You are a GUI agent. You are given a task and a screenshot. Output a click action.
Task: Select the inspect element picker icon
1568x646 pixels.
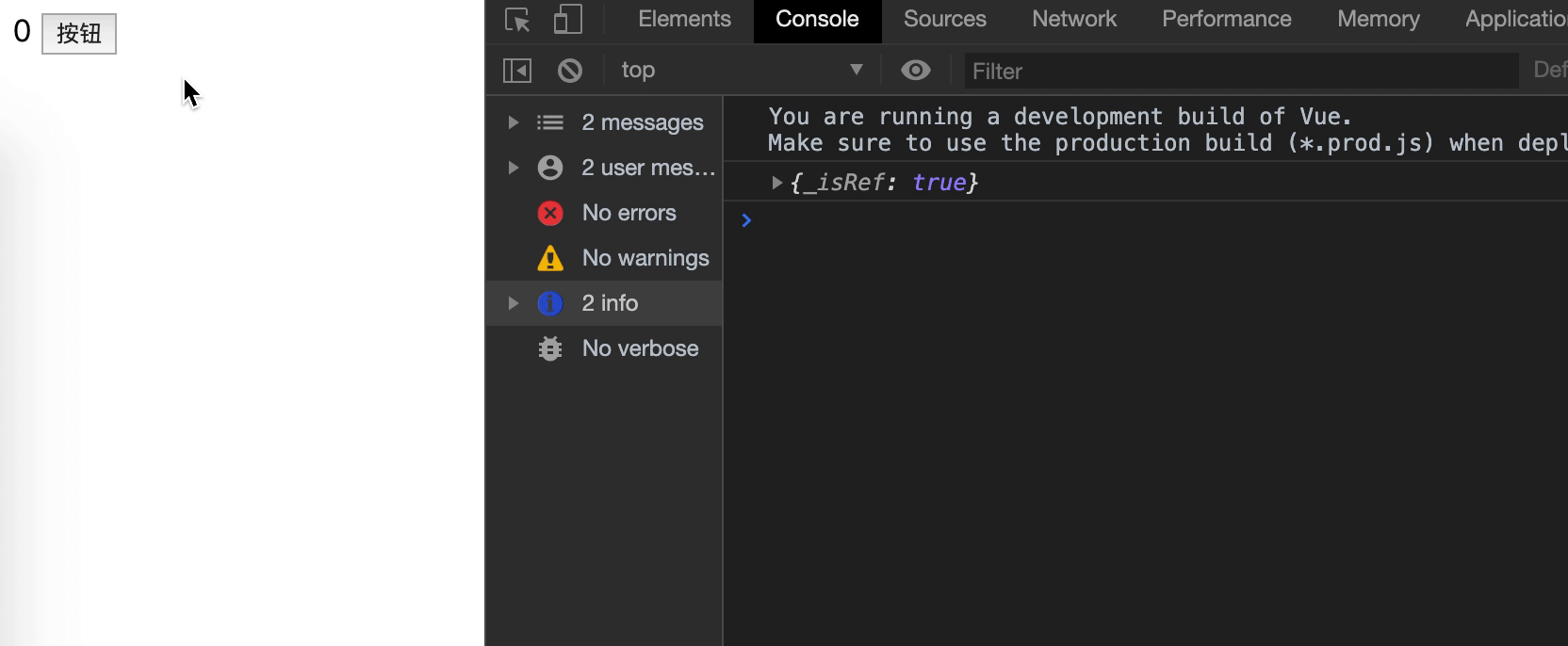click(x=517, y=20)
